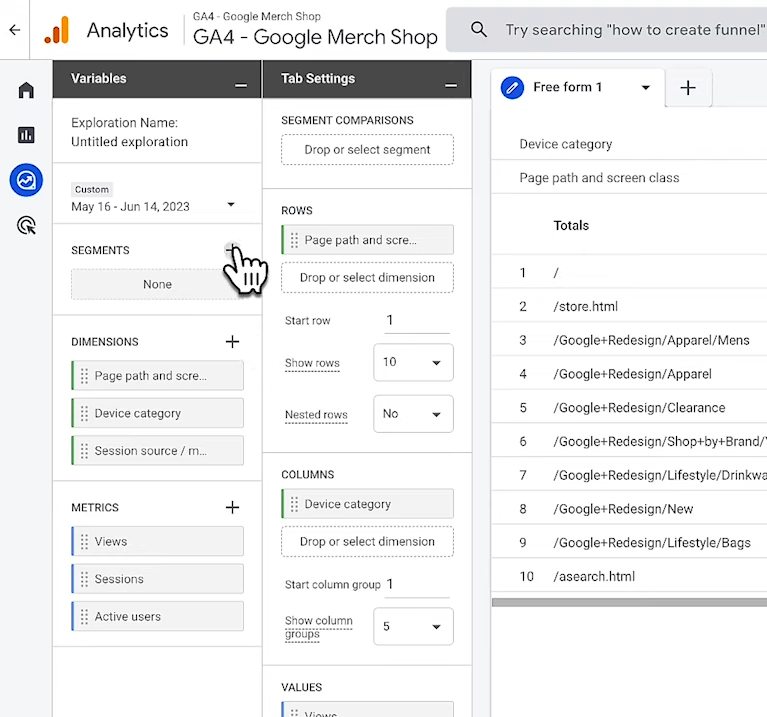
Task: Minimize the Tab Settings panel
Action: coord(451,86)
